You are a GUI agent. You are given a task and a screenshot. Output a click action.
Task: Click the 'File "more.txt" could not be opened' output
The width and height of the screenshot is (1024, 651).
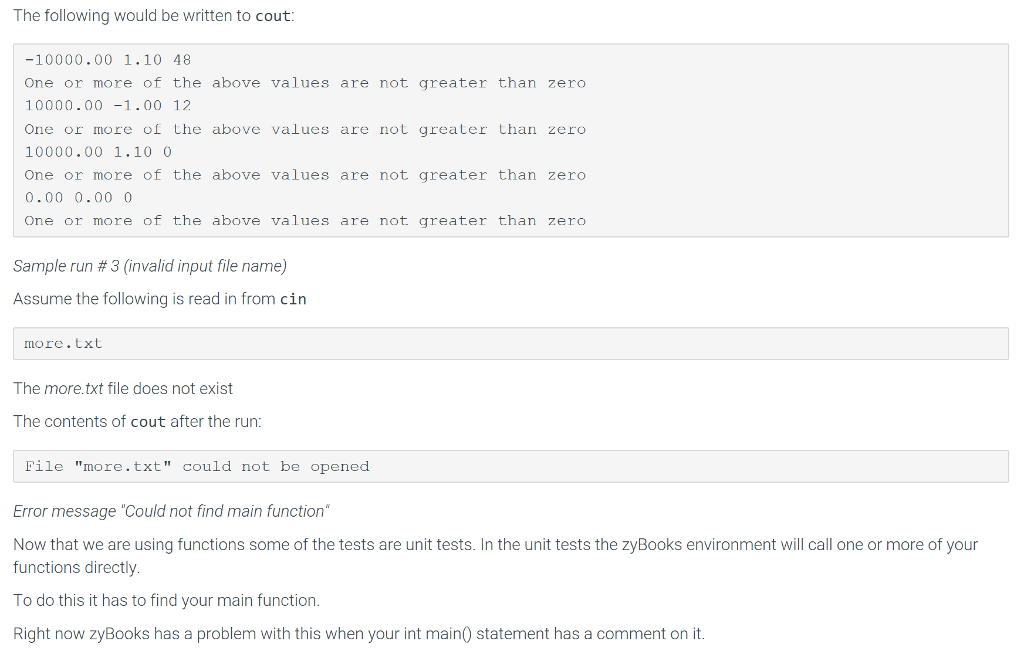(x=197, y=467)
